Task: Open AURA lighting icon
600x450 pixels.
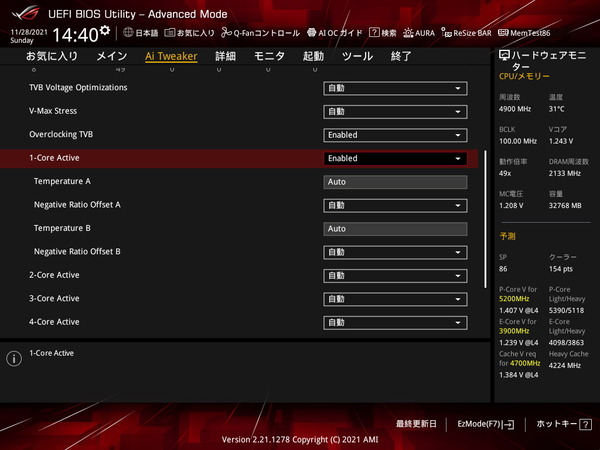Action: 408,33
